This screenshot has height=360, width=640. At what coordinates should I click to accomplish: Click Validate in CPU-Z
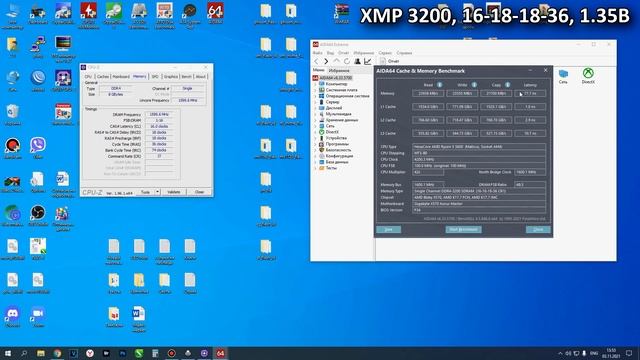pos(174,192)
